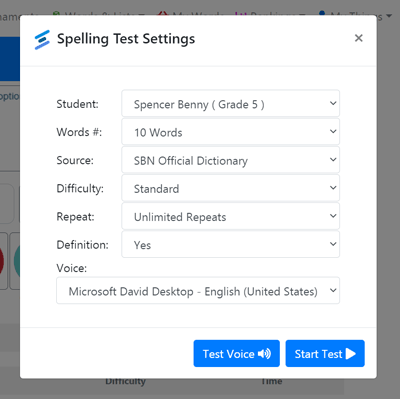Click the Start Test button
The image size is (400, 399).
click(x=325, y=354)
